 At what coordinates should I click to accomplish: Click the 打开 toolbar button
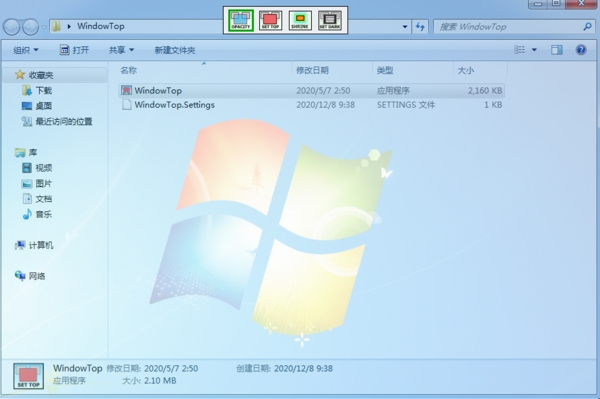click(x=75, y=50)
